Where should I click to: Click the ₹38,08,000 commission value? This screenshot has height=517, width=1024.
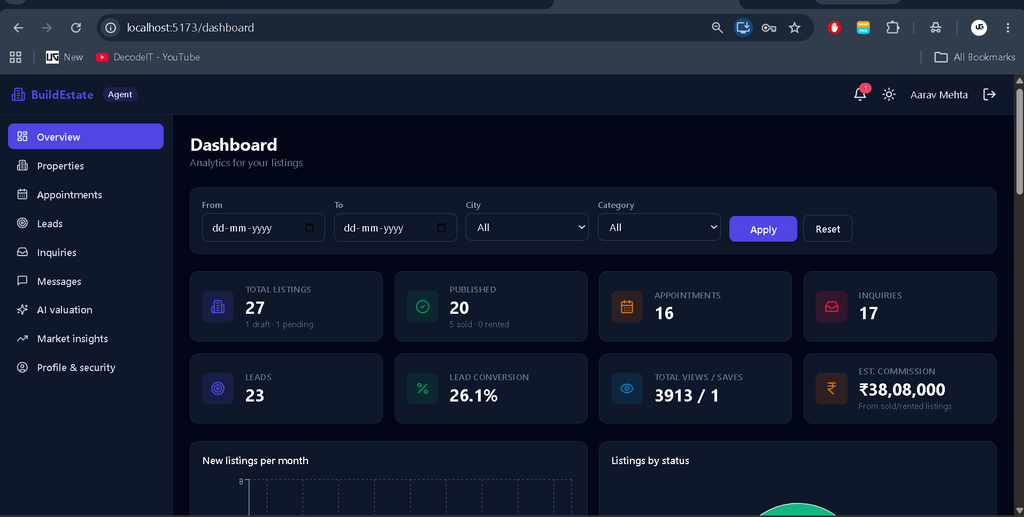pos(902,390)
